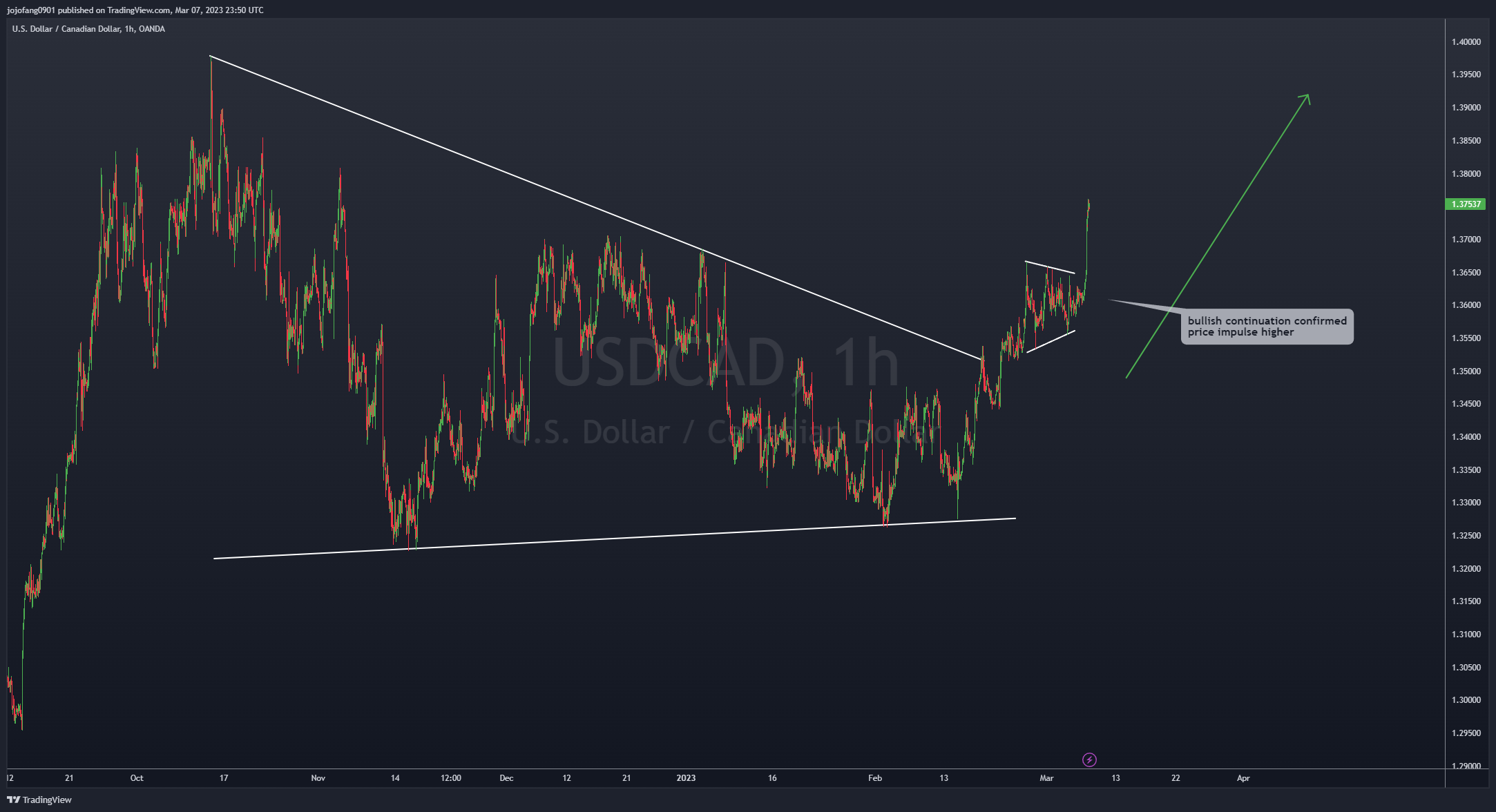Click the 'bullish continuation confirmed' callout note
Screen dimensions: 1496x812
coord(1267,327)
